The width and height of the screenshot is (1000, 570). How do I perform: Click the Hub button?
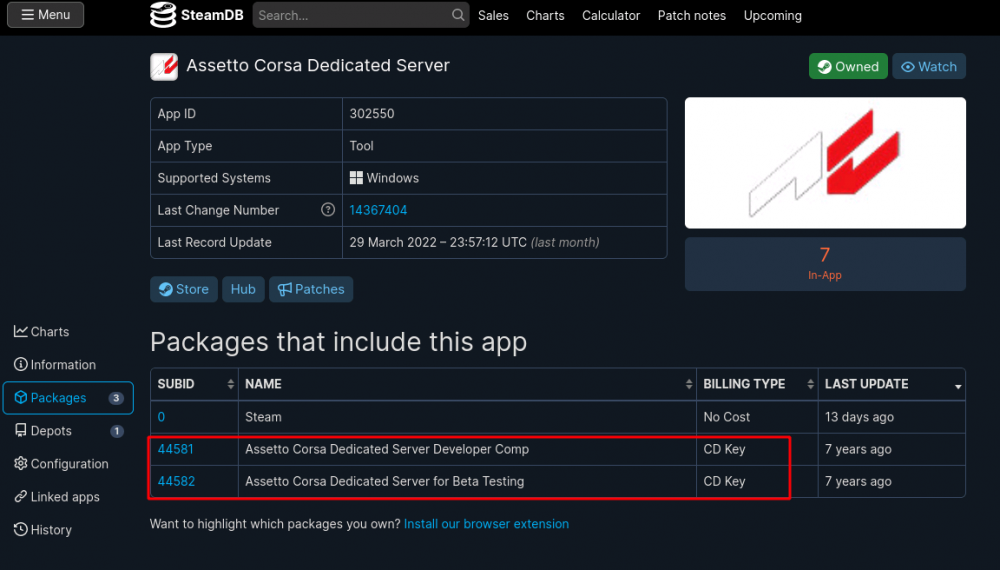pyautogui.click(x=243, y=289)
